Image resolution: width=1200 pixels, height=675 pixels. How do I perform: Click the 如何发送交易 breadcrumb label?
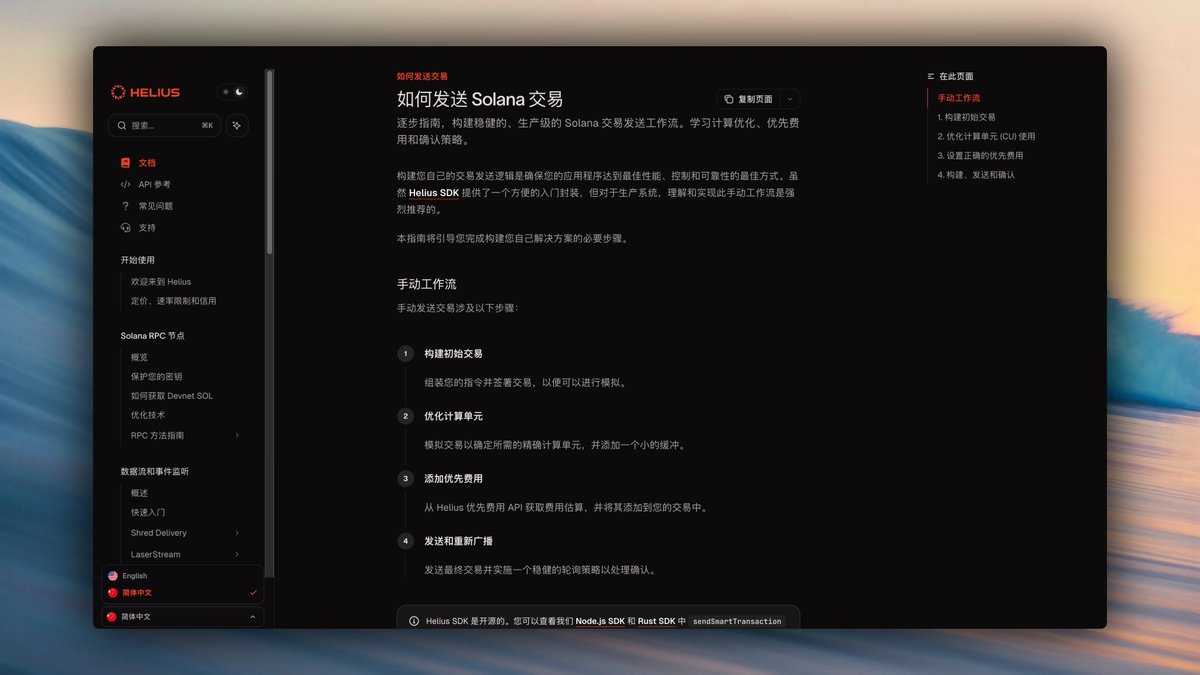click(x=422, y=76)
